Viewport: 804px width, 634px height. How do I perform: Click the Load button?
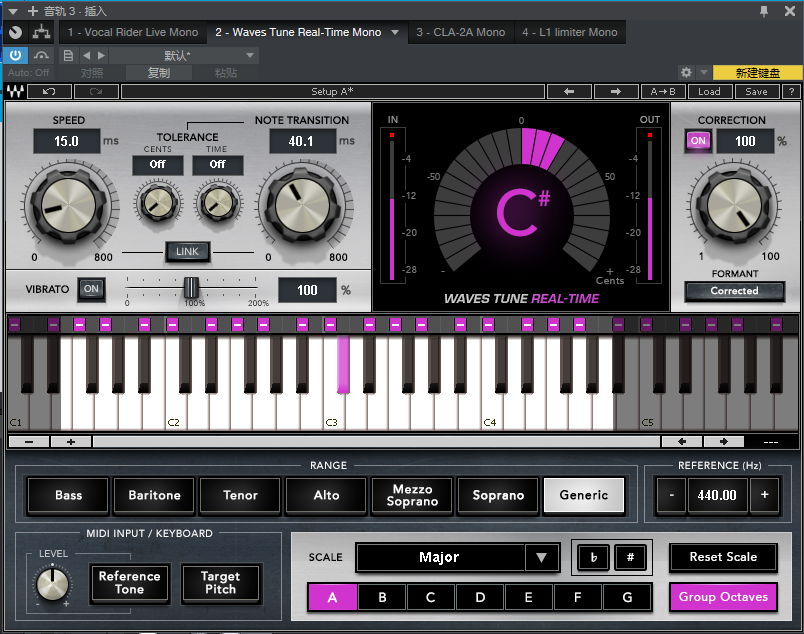point(709,92)
